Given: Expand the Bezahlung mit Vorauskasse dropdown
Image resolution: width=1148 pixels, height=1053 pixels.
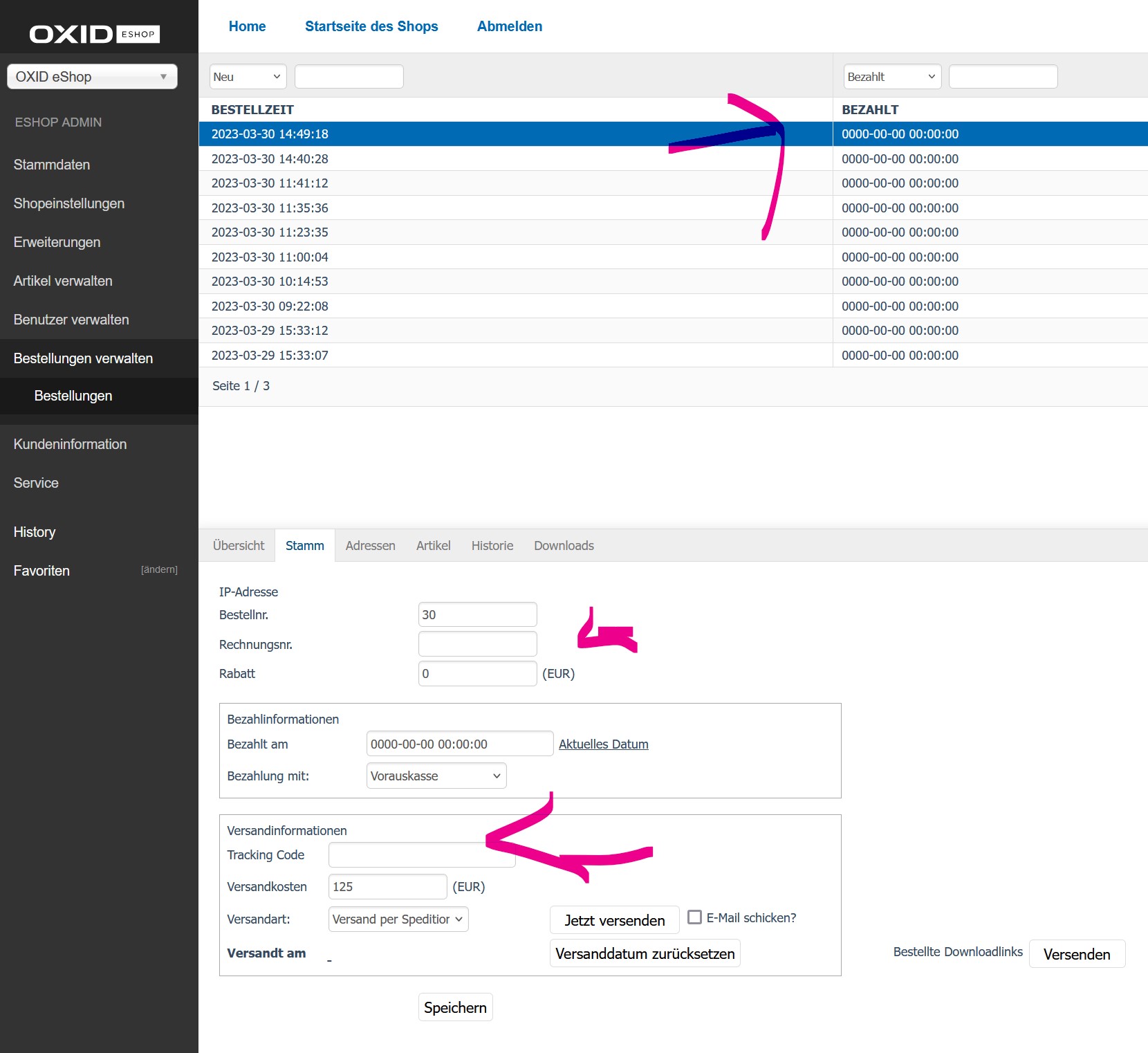Looking at the screenshot, I should tap(436, 776).
